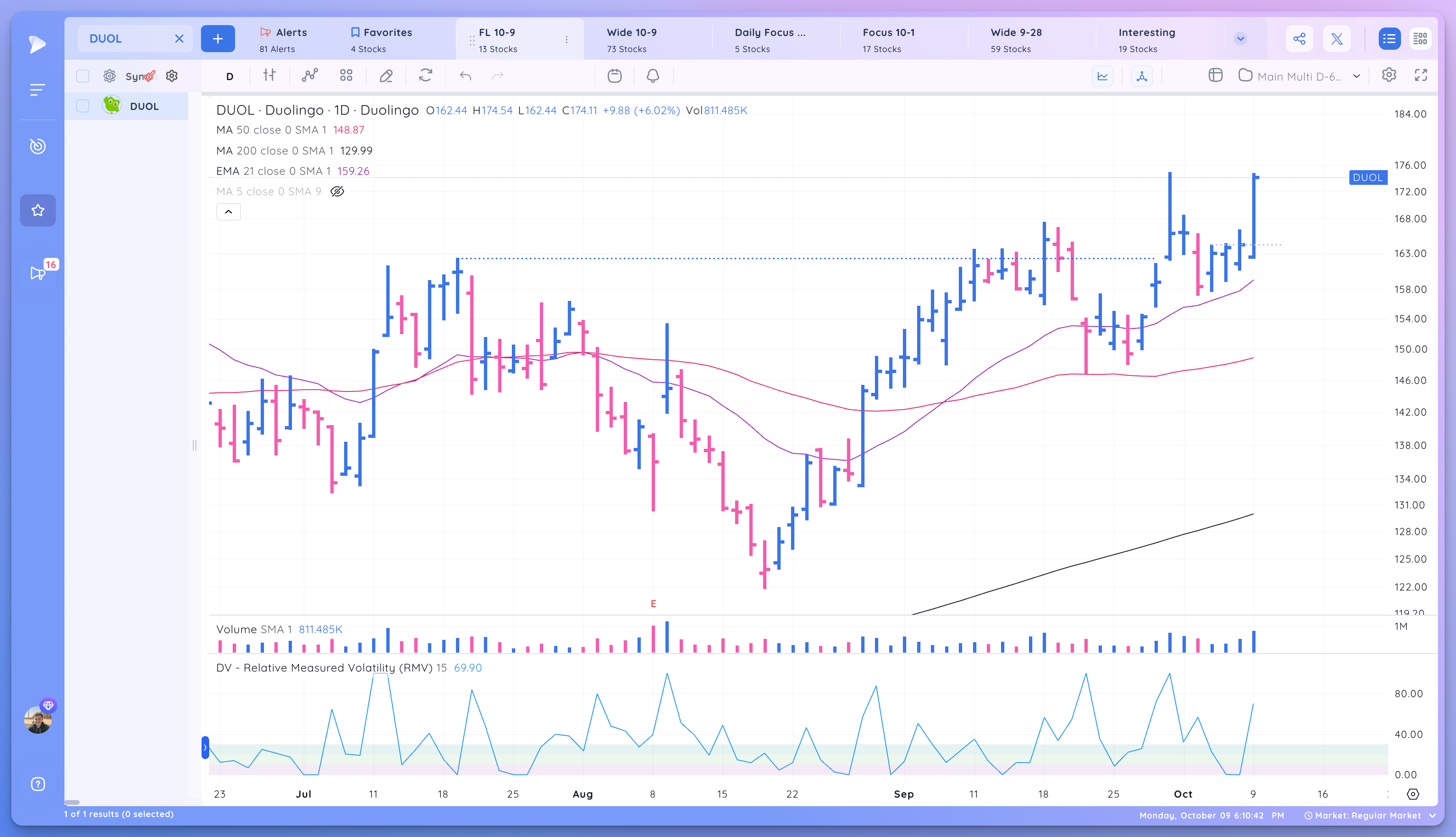Viewport: 1456px width, 837px height.
Task: Open the radar scanner icon in sidebar
Action: coord(37,146)
